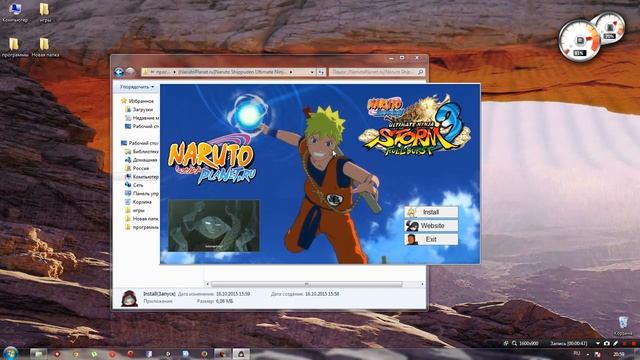Click the magnifier icon in the search box

pyautogui.click(x=420, y=72)
